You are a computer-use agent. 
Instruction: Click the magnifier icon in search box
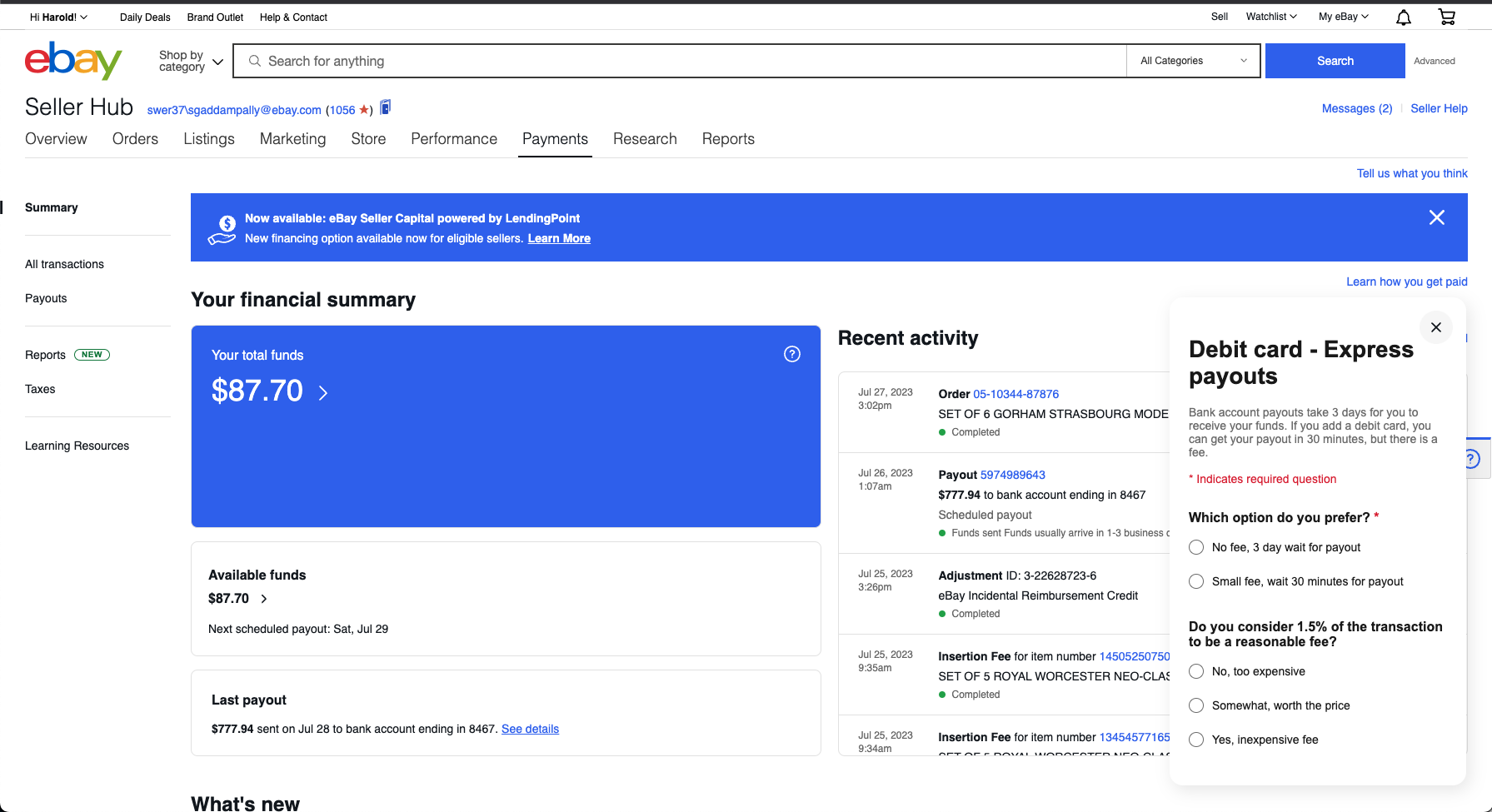[x=255, y=61]
